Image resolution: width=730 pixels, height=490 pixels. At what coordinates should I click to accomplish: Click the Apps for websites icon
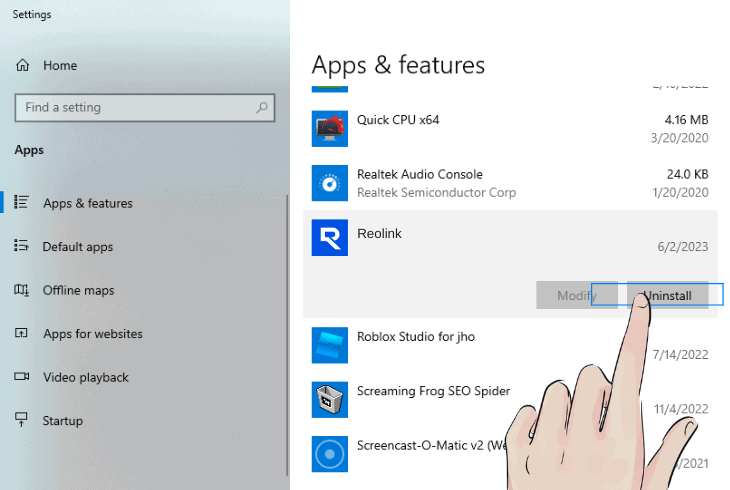click(x=21, y=333)
